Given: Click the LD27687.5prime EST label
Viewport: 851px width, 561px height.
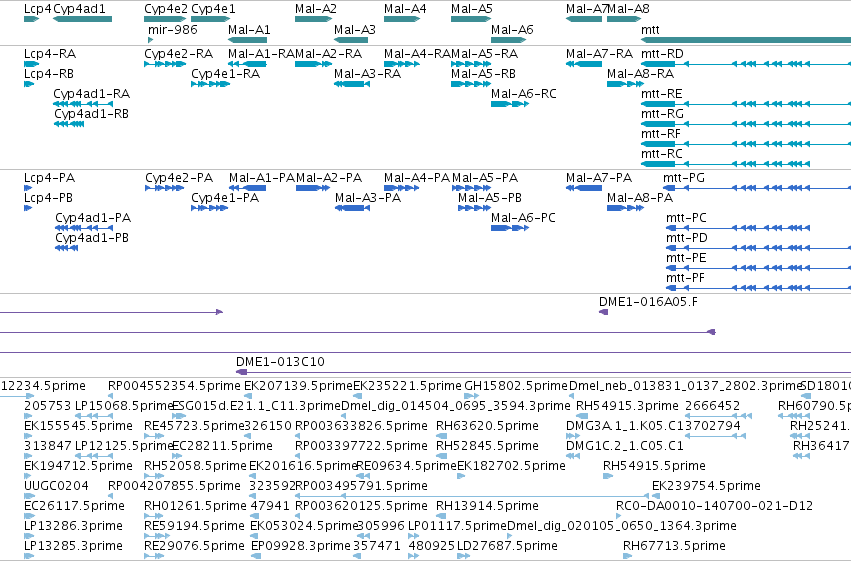Looking at the screenshot, I should [507, 546].
